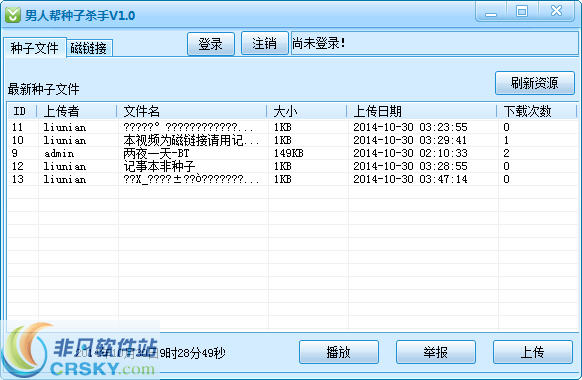Click date cell 2014-10-30 03:28:55
Screen dimensions: 582x380
pos(410,166)
